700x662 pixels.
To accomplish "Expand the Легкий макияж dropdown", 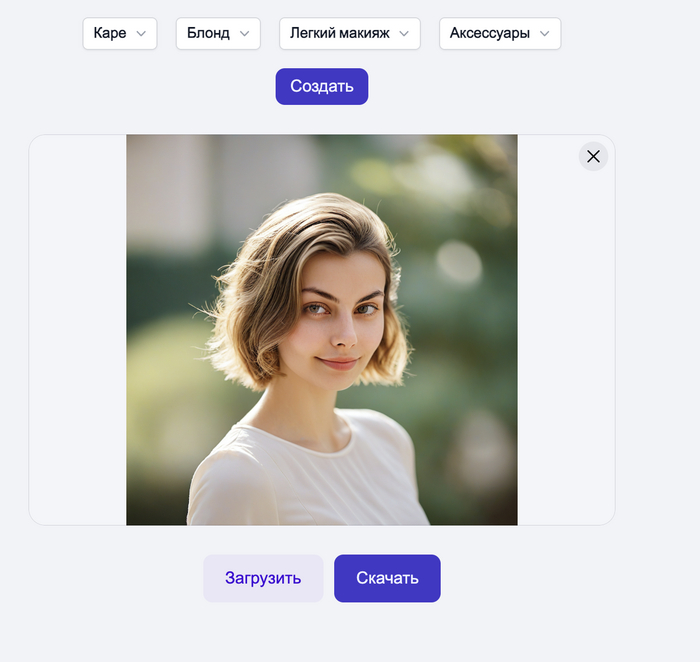I will coord(350,33).
